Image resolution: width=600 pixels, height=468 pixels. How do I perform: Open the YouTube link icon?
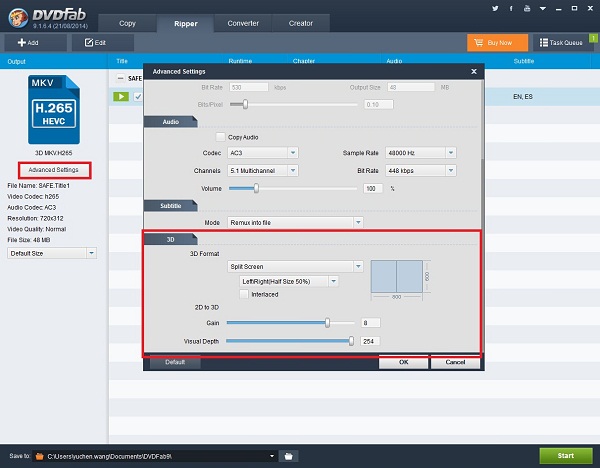click(x=527, y=8)
